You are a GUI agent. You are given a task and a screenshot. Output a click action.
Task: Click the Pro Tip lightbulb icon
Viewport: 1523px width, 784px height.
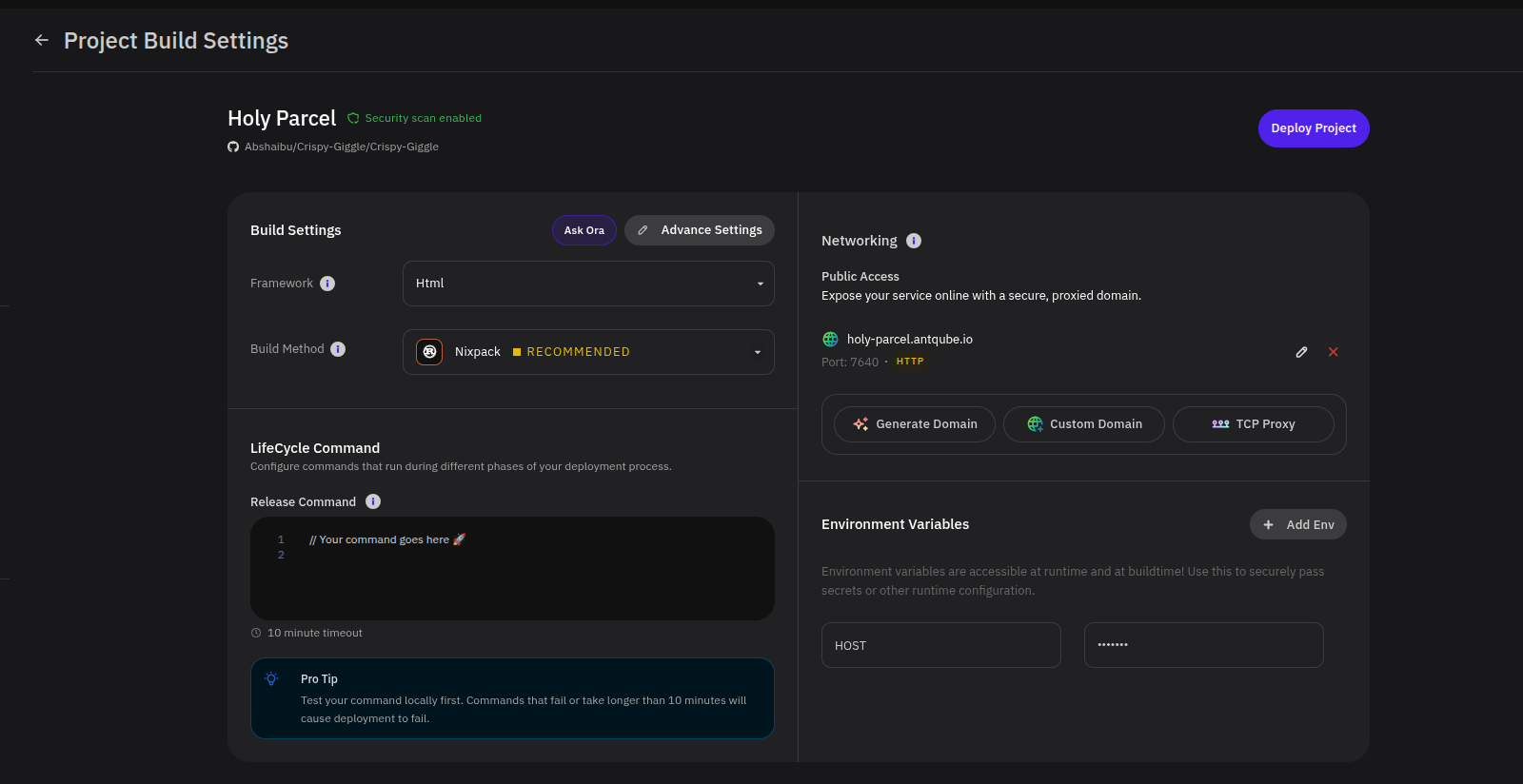click(x=271, y=678)
